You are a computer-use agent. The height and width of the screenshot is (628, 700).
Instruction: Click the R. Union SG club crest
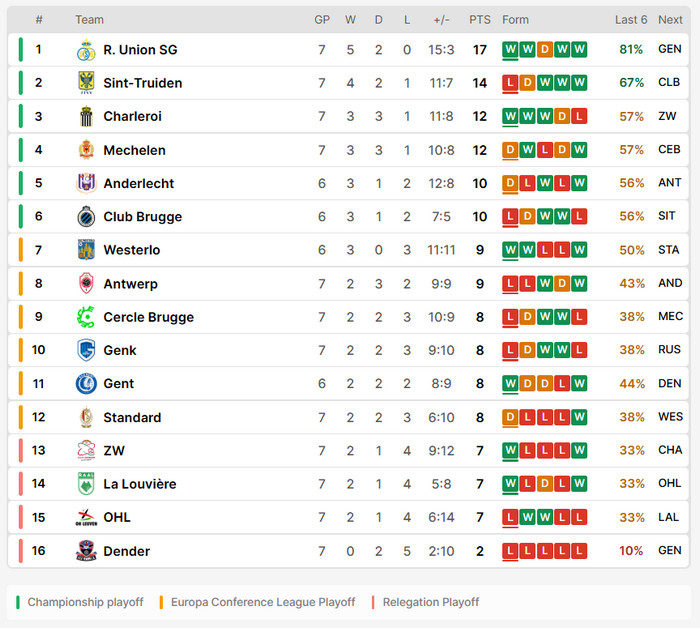click(86, 50)
